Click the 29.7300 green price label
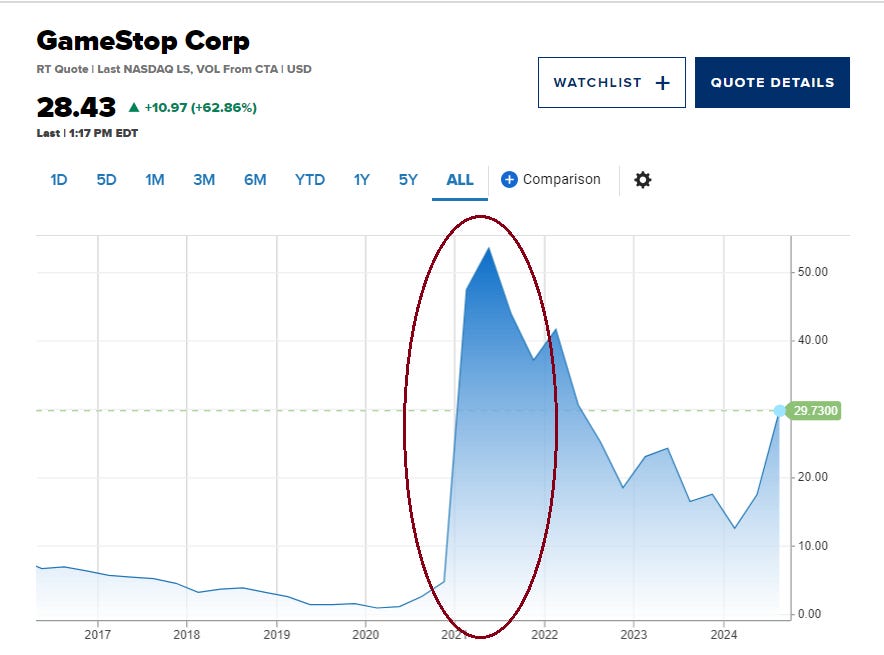 816,411
